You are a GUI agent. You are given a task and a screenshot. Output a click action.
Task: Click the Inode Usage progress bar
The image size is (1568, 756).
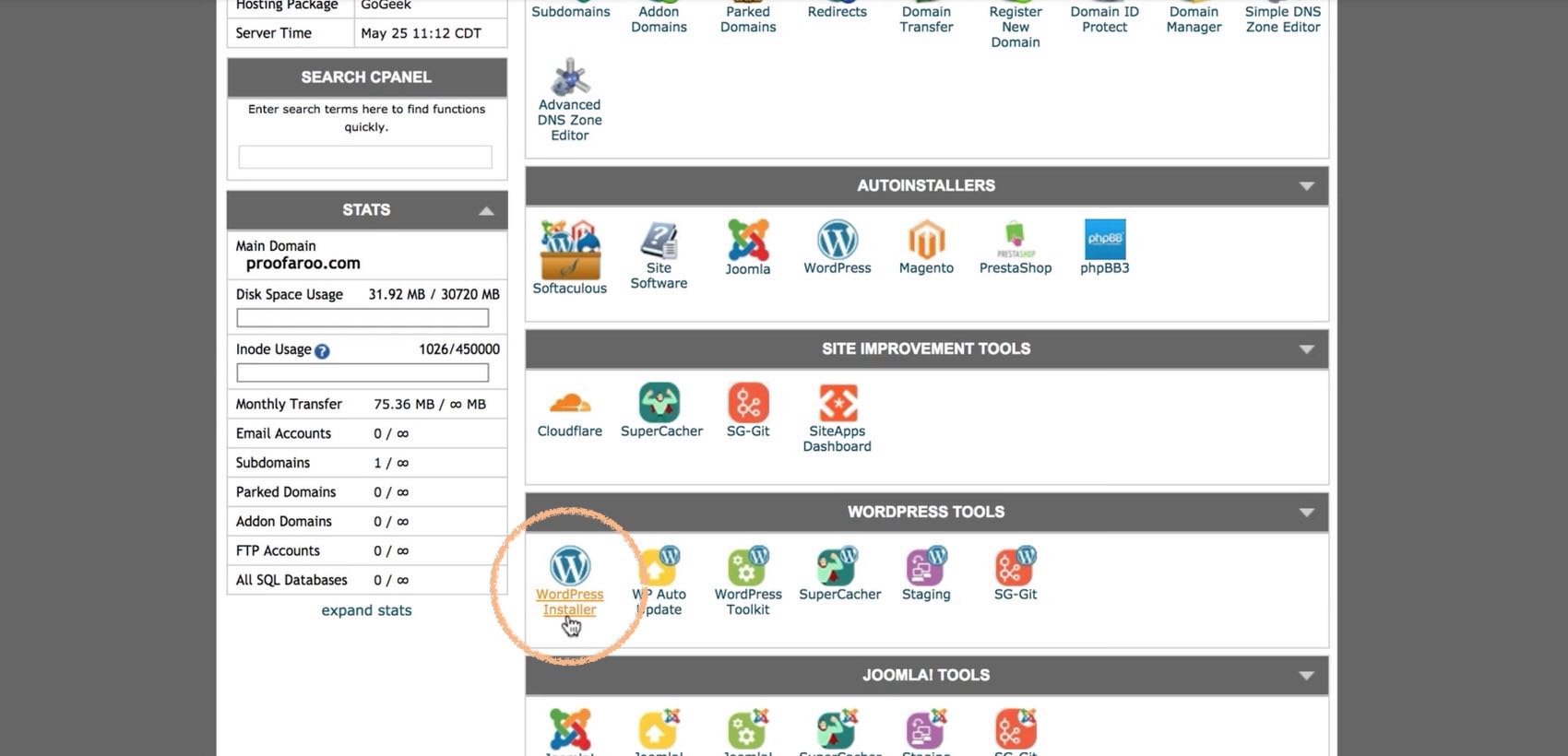[x=362, y=372]
